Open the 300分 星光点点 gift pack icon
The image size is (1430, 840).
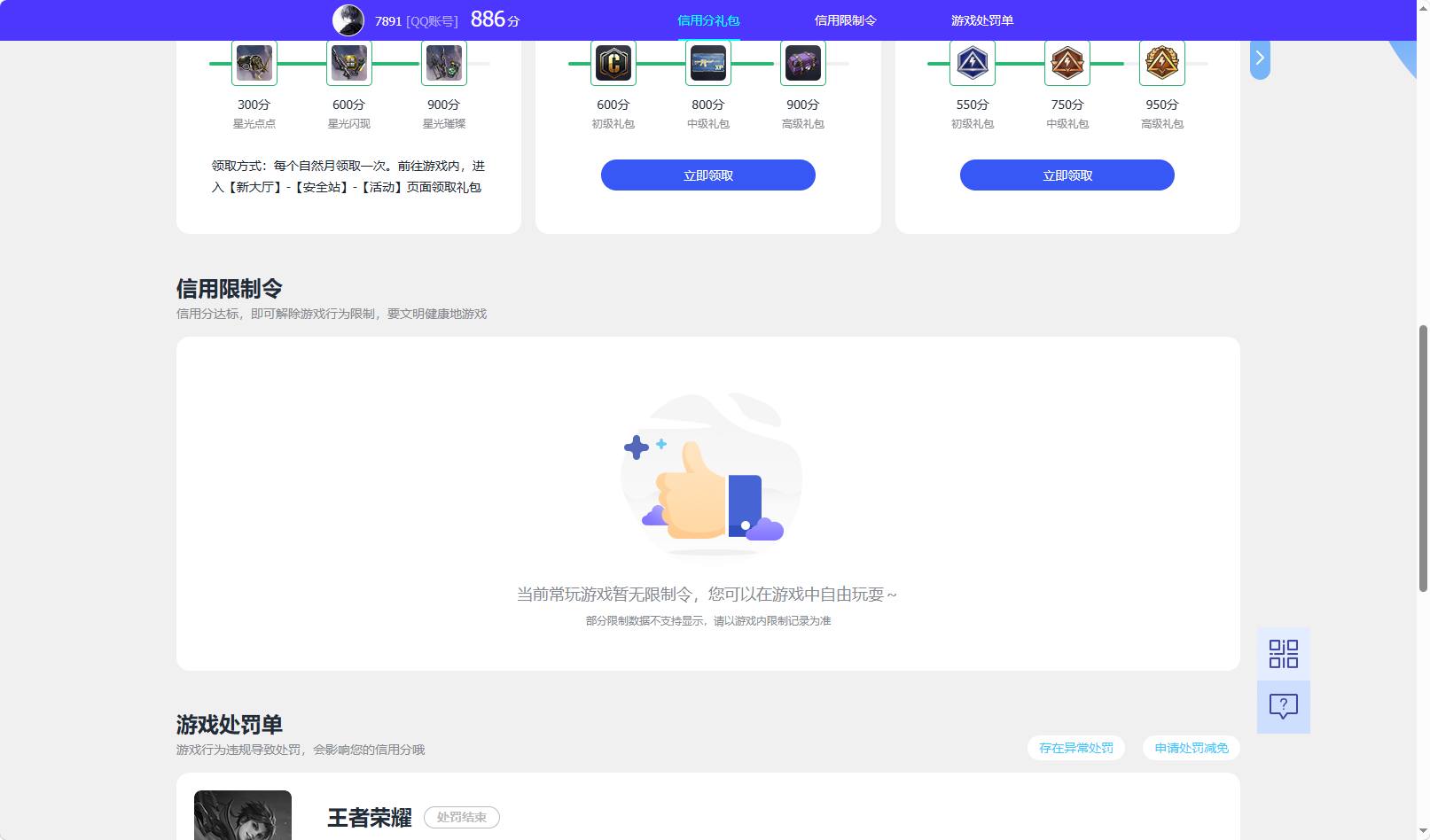pyautogui.click(x=254, y=62)
